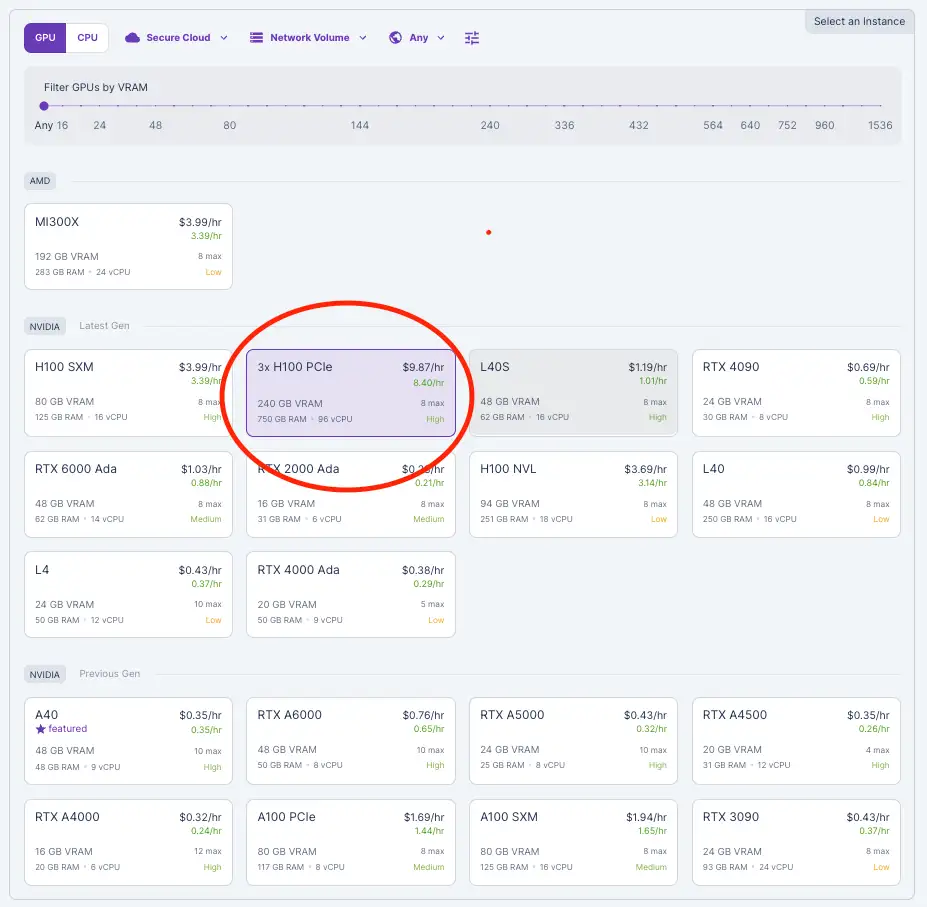
Task: Click the globe region icon
Action: click(396, 38)
